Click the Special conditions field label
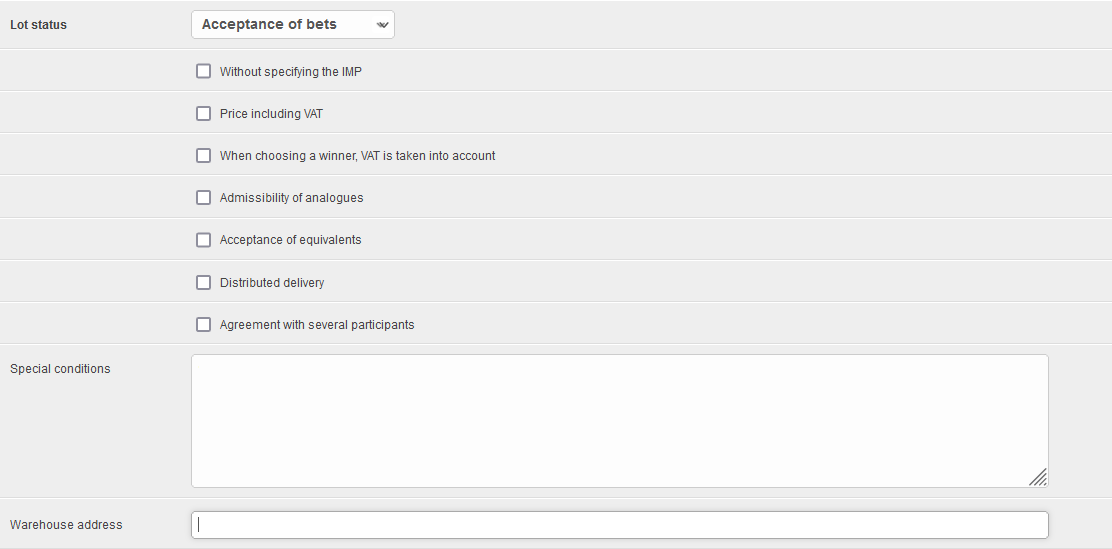Screen dimensions: 1112x549 tap(60, 369)
